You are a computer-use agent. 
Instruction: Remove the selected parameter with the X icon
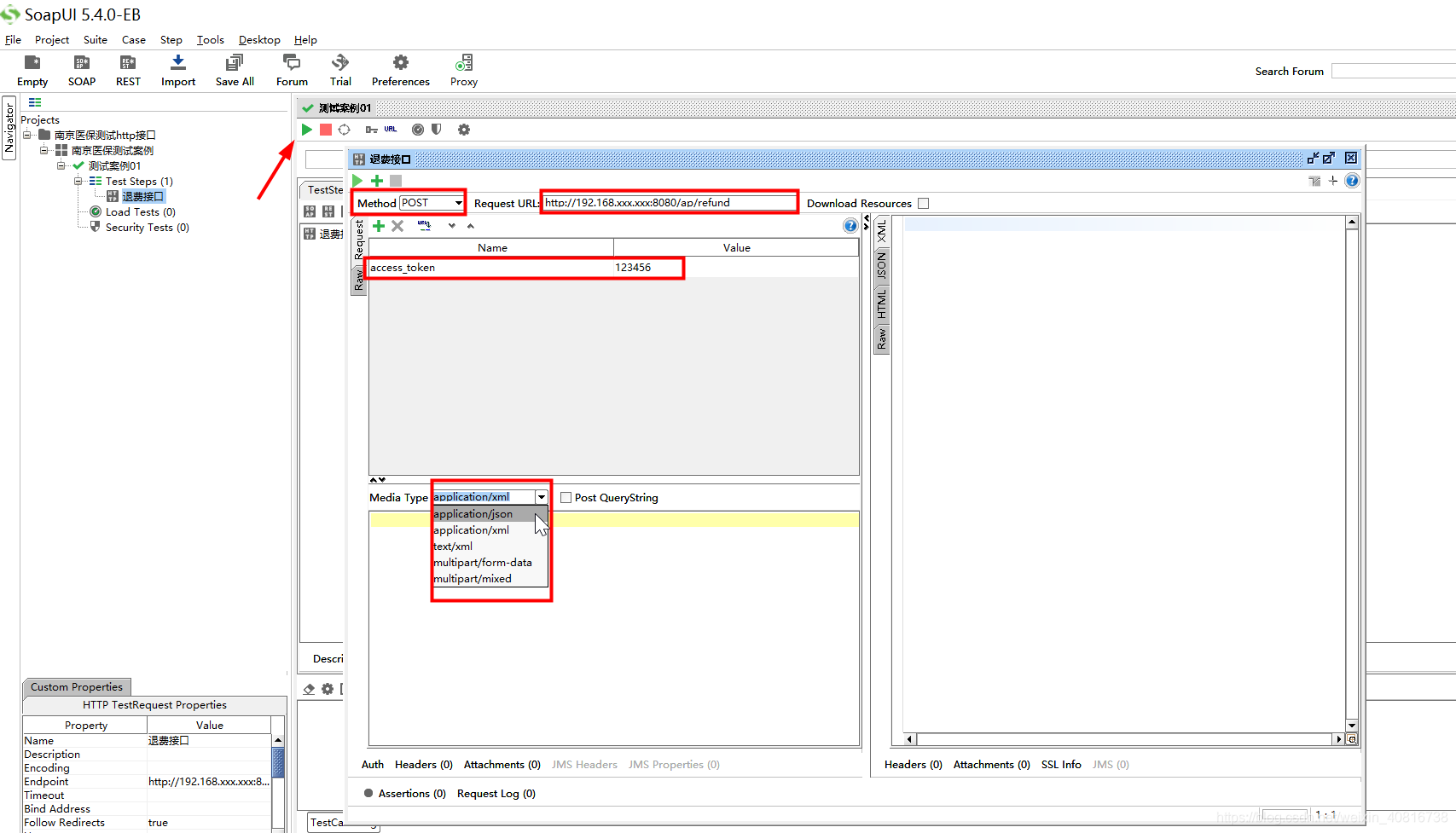tap(397, 226)
